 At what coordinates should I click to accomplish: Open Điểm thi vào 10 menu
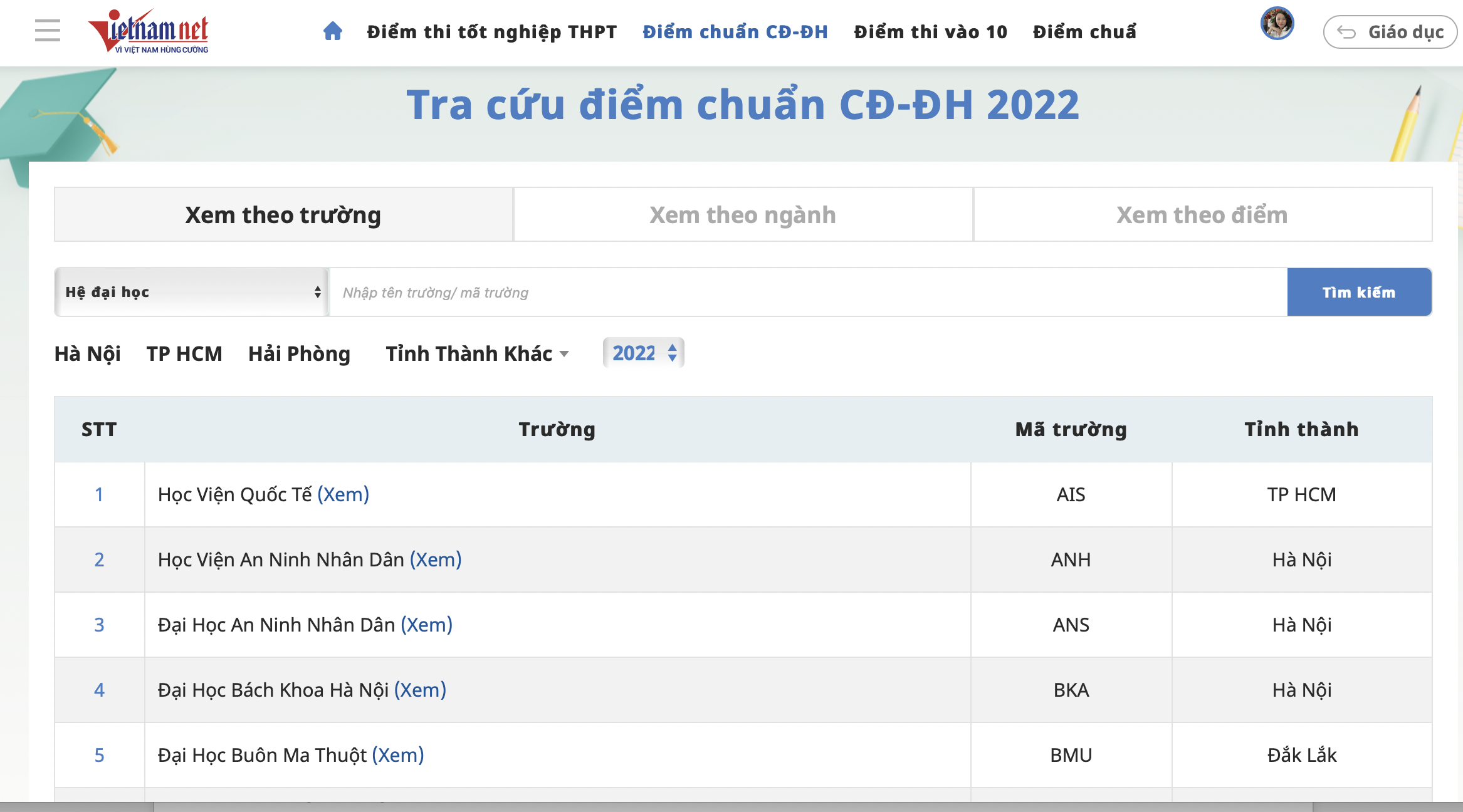(930, 32)
